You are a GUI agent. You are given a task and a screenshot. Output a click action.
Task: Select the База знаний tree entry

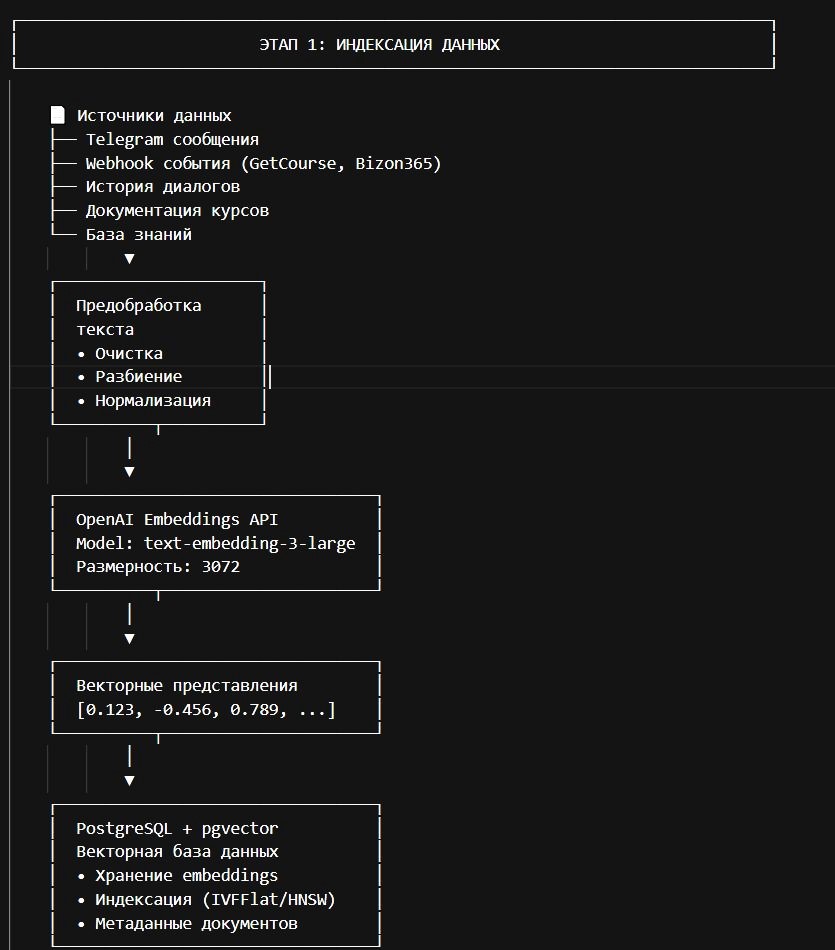[x=138, y=235]
